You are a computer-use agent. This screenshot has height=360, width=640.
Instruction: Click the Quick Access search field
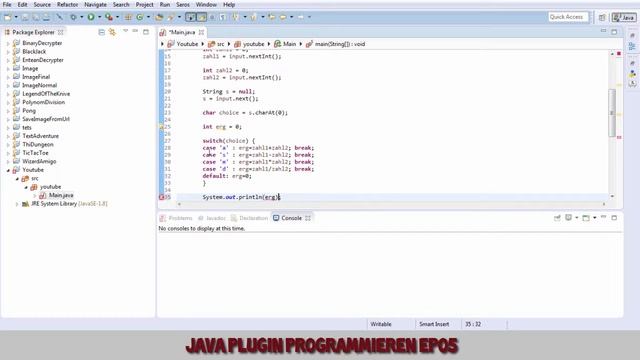point(568,17)
